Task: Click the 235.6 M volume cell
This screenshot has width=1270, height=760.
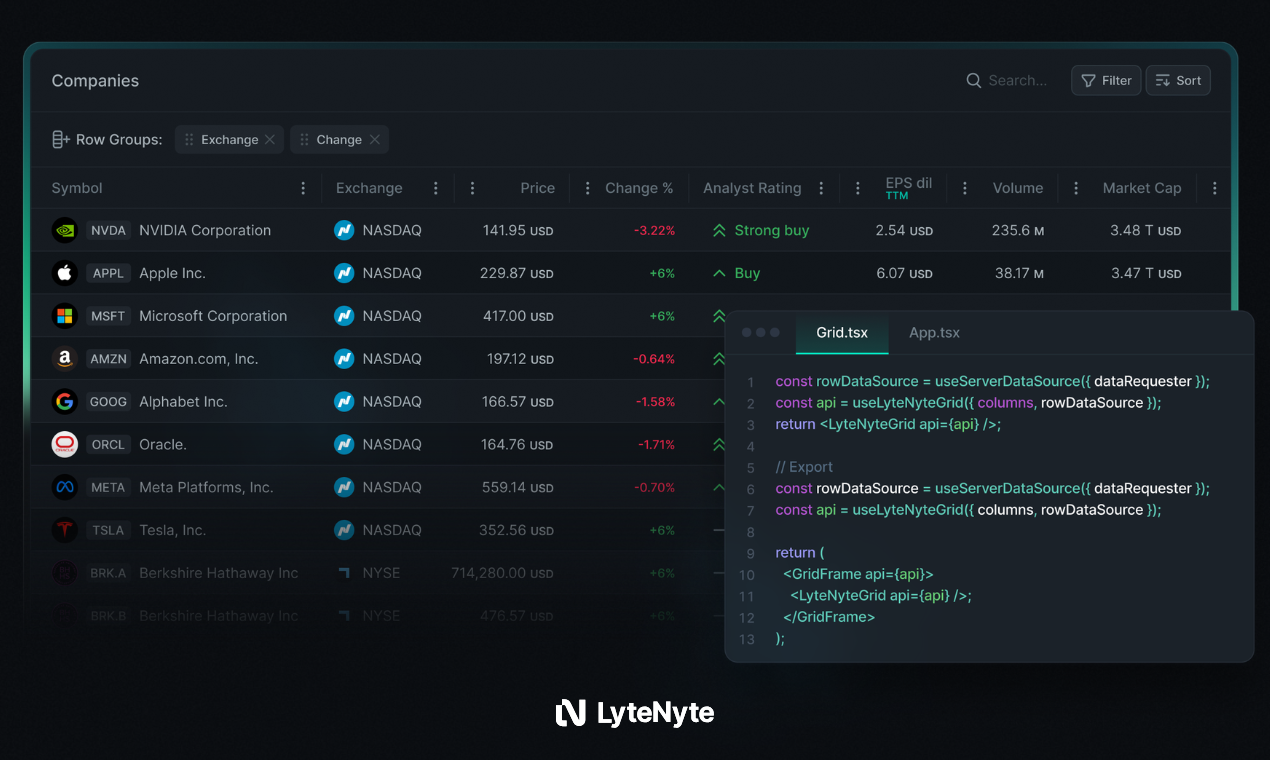Action: pyautogui.click(x=1018, y=231)
